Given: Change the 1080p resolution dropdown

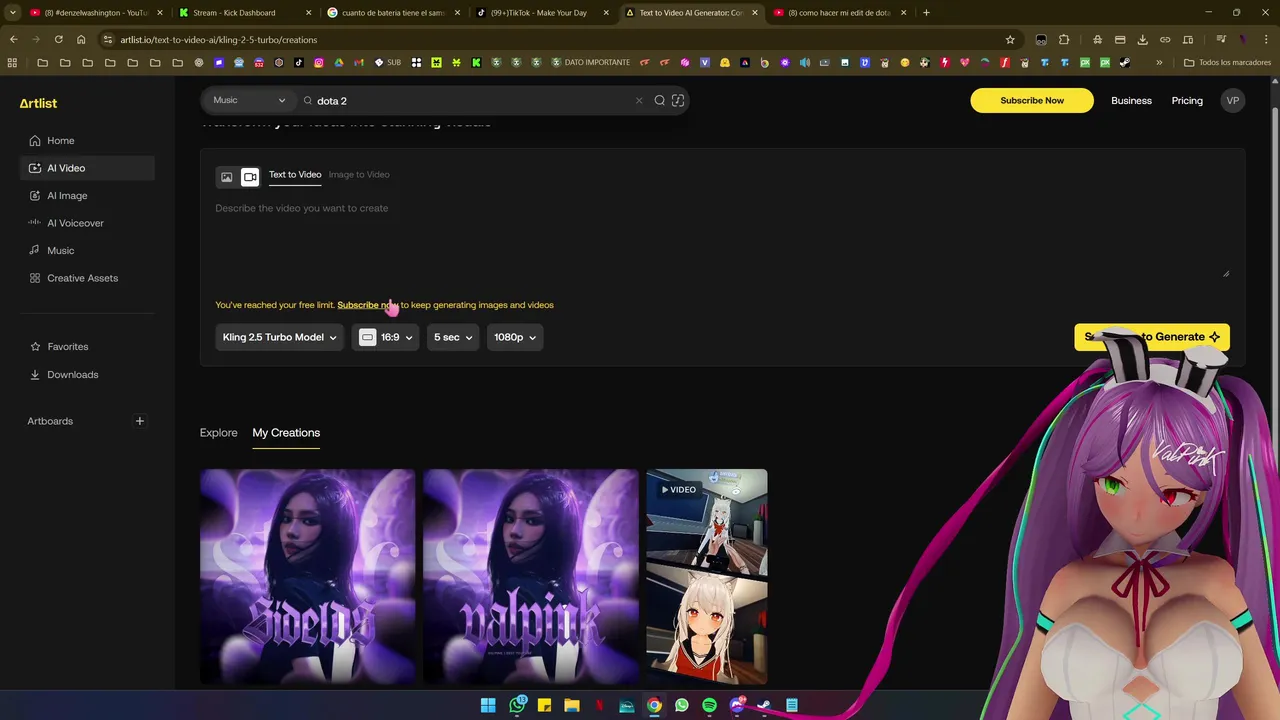Looking at the screenshot, I should (515, 337).
